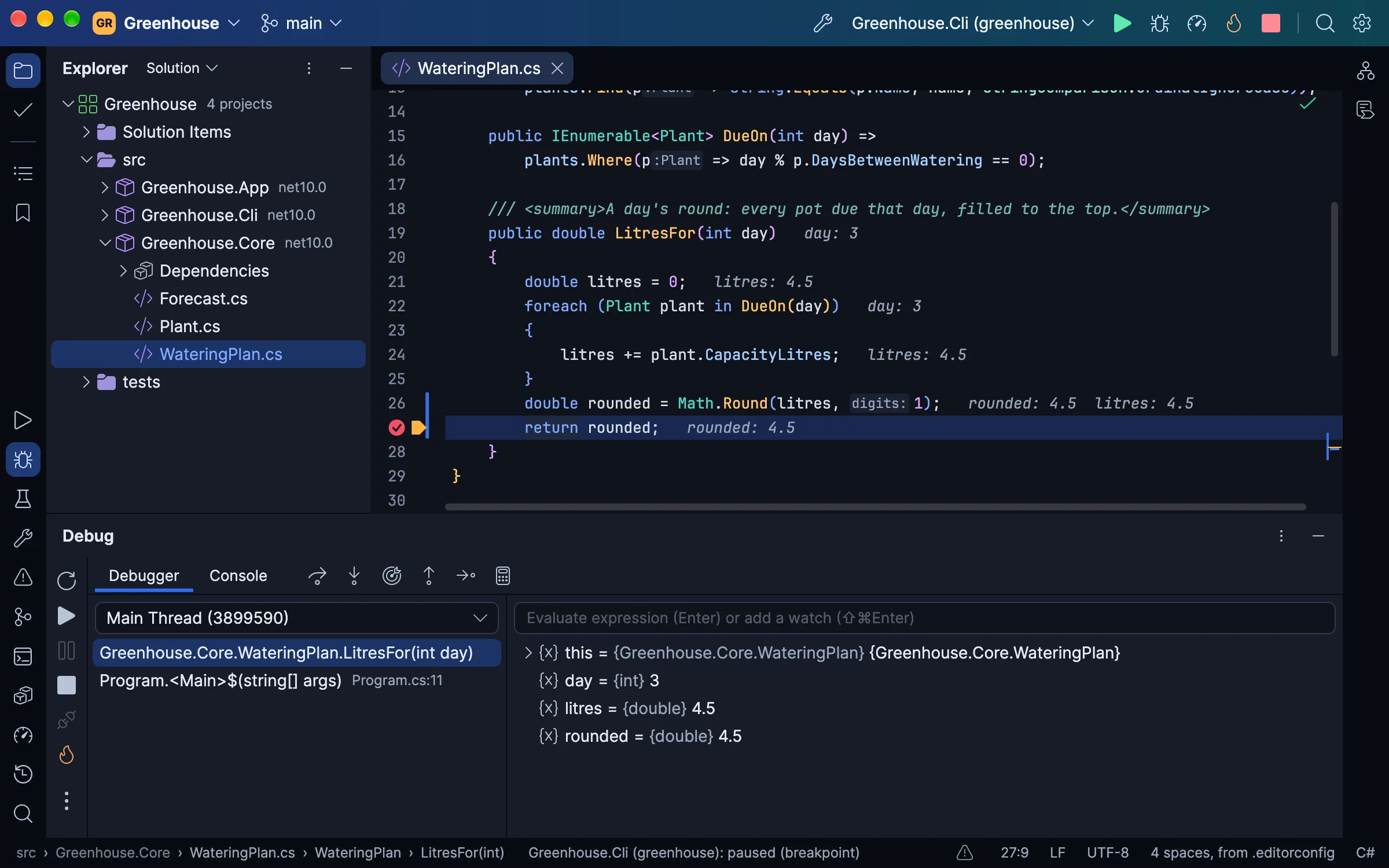The height and width of the screenshot is (868, 1389).
Task: Open the Unit Tests flask sidebar icon
Action: coord(23,499)
